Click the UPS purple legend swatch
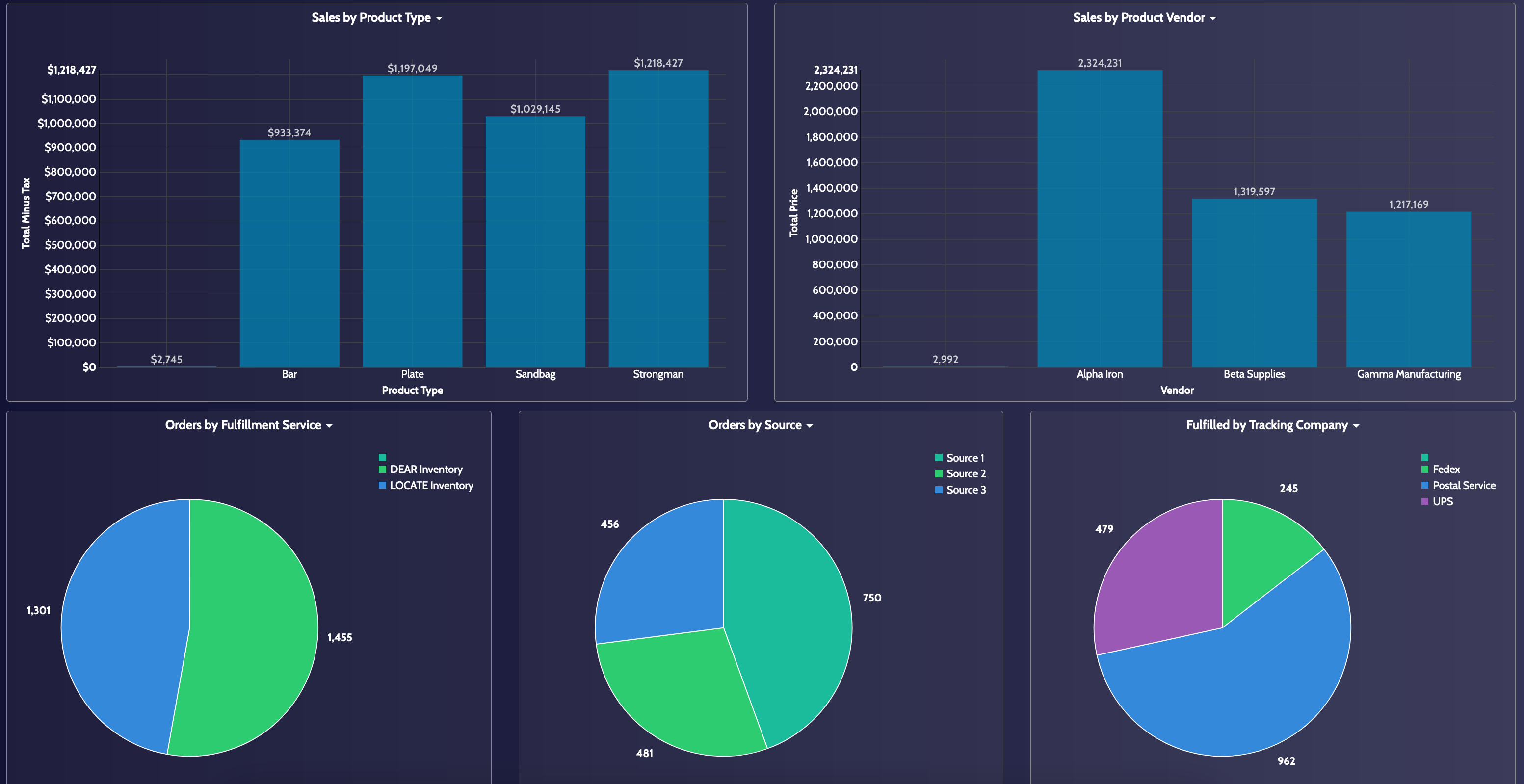Screen dimensions: 1524x784 (1424, 502)
